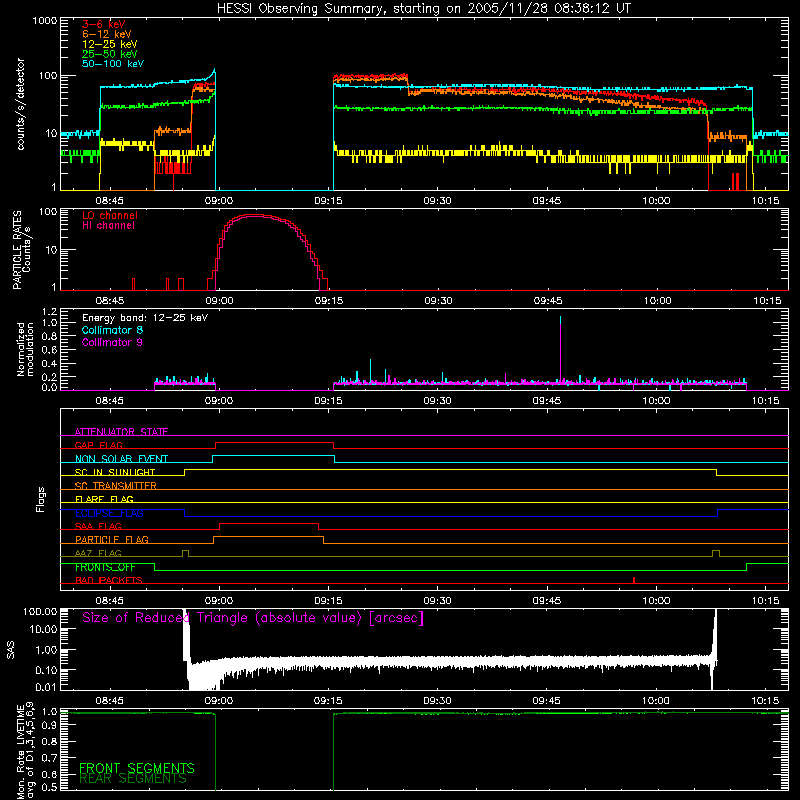Click the Collimator 9 legend label
Image resolution: width=800 pixels, height=800 pixels.
(x=112, y=342)
